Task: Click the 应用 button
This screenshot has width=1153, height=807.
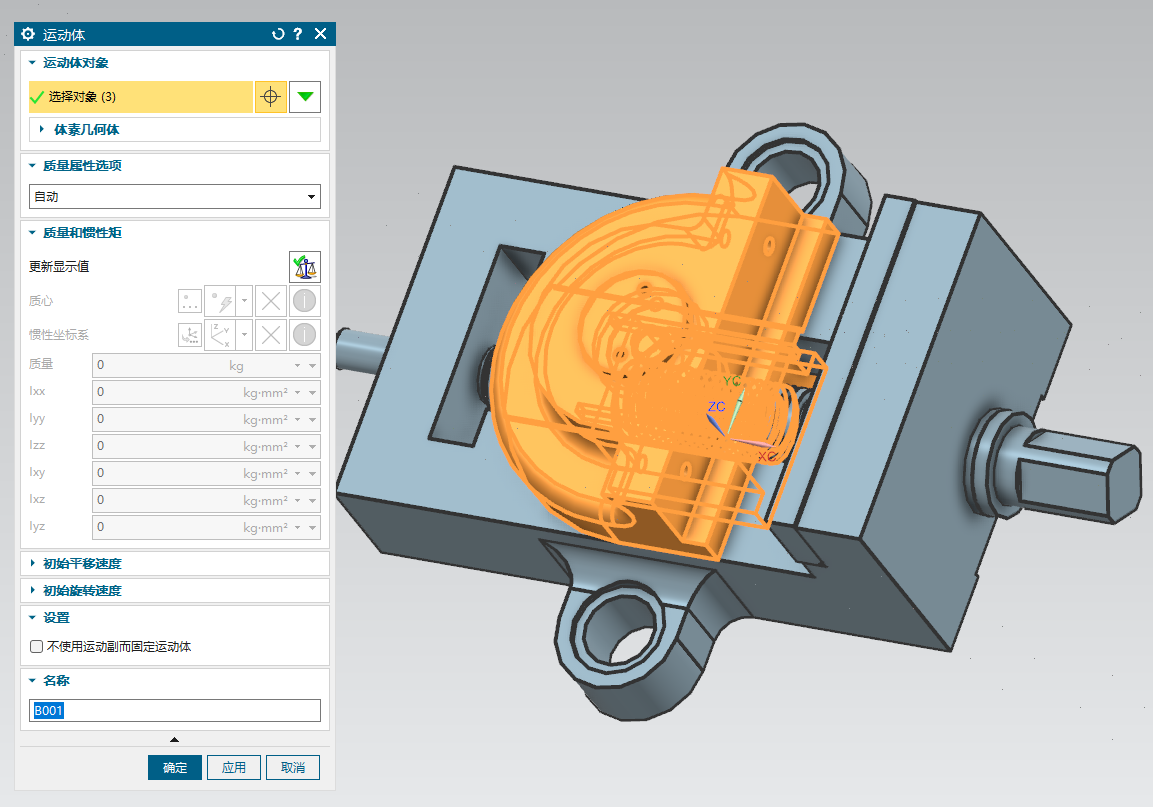Action: pos(234,768)
